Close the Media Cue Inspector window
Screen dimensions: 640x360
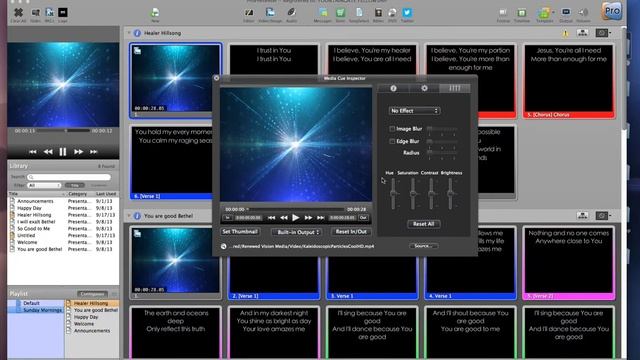click(216, 78)
